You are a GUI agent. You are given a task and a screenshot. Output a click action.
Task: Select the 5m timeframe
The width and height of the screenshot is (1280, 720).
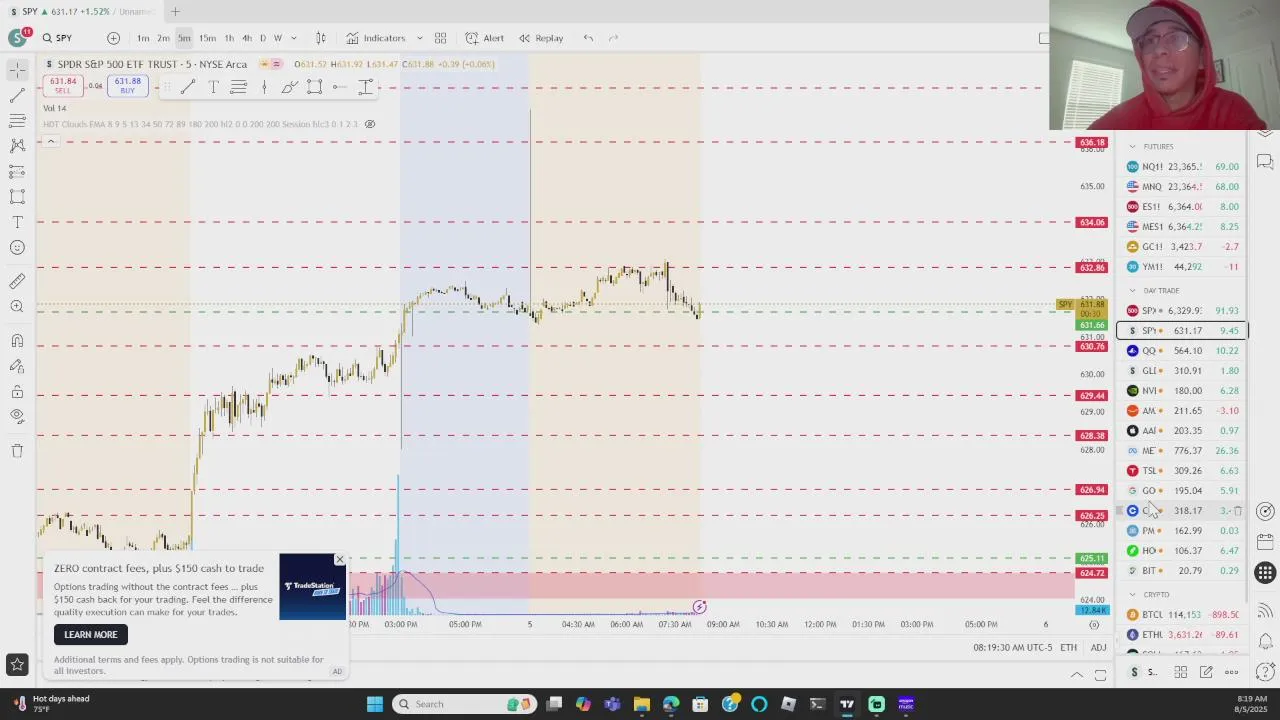[x=184, y=38]
